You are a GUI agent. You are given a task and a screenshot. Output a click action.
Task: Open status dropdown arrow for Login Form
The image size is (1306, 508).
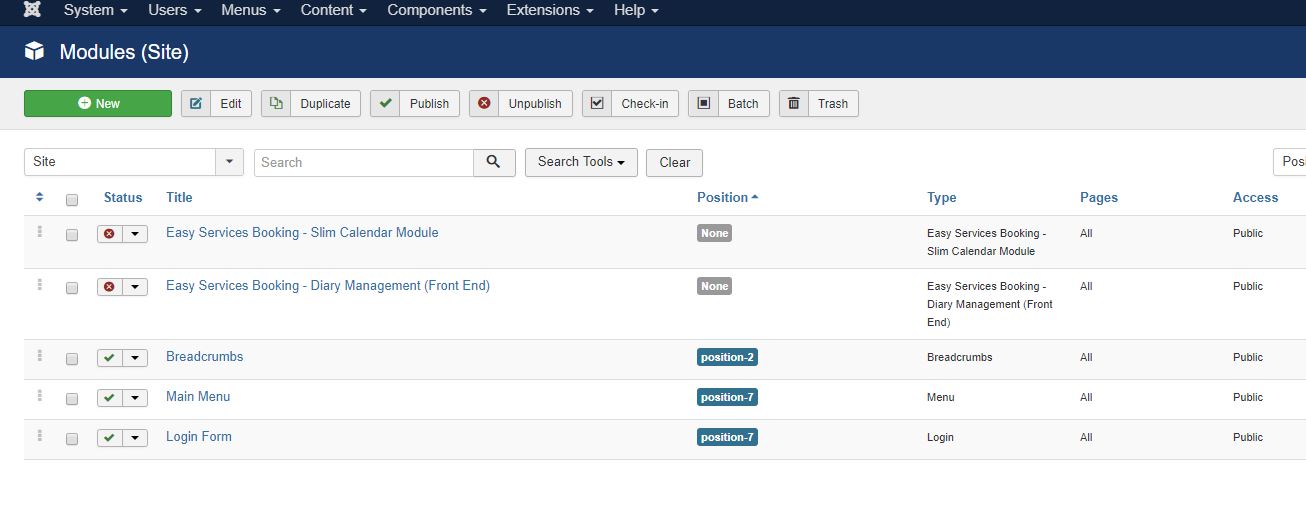coord(135,438)
